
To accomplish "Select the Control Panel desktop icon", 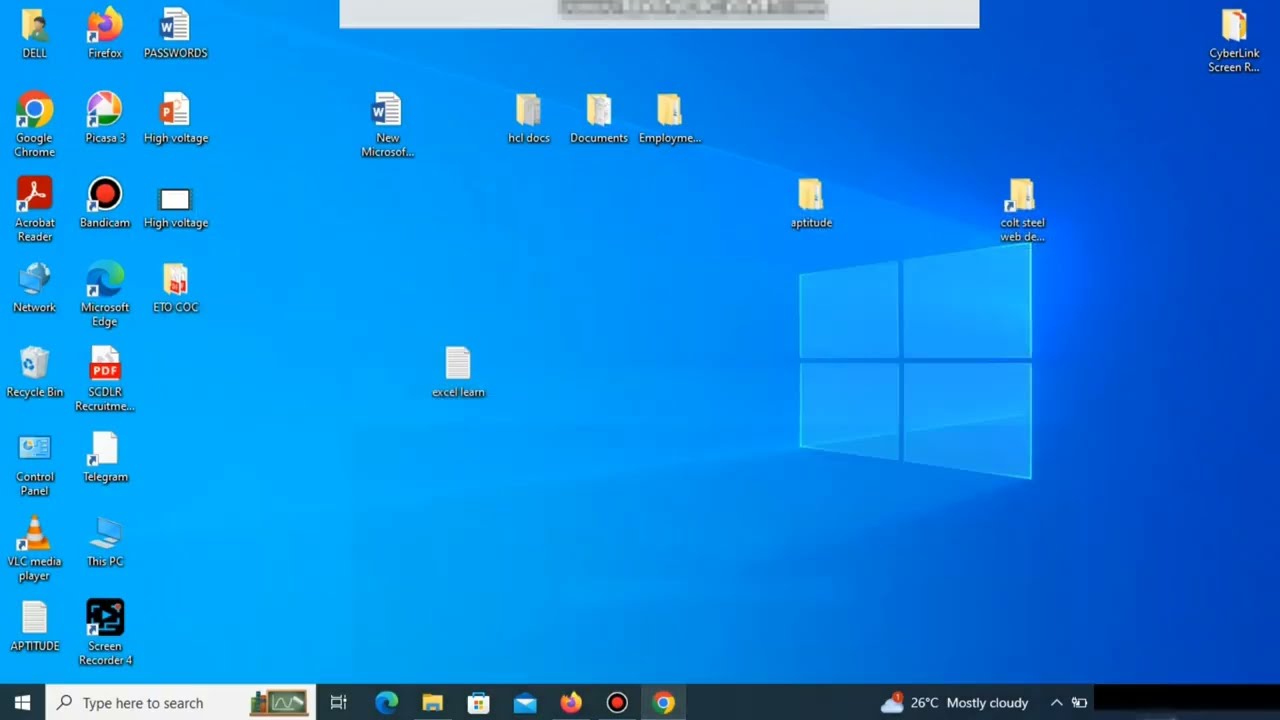I will coord(34,464).
